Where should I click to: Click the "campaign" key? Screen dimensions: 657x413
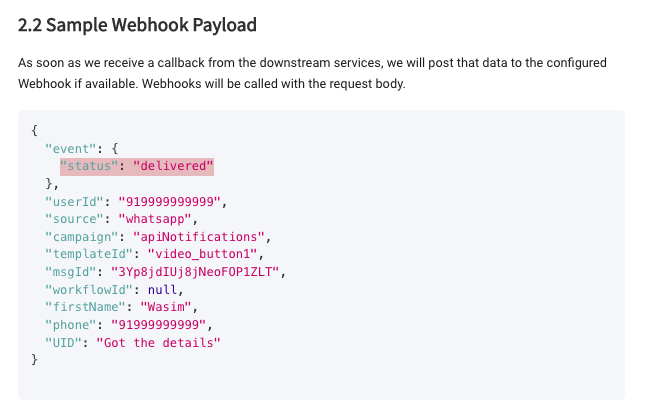click(x=82, y=237)
